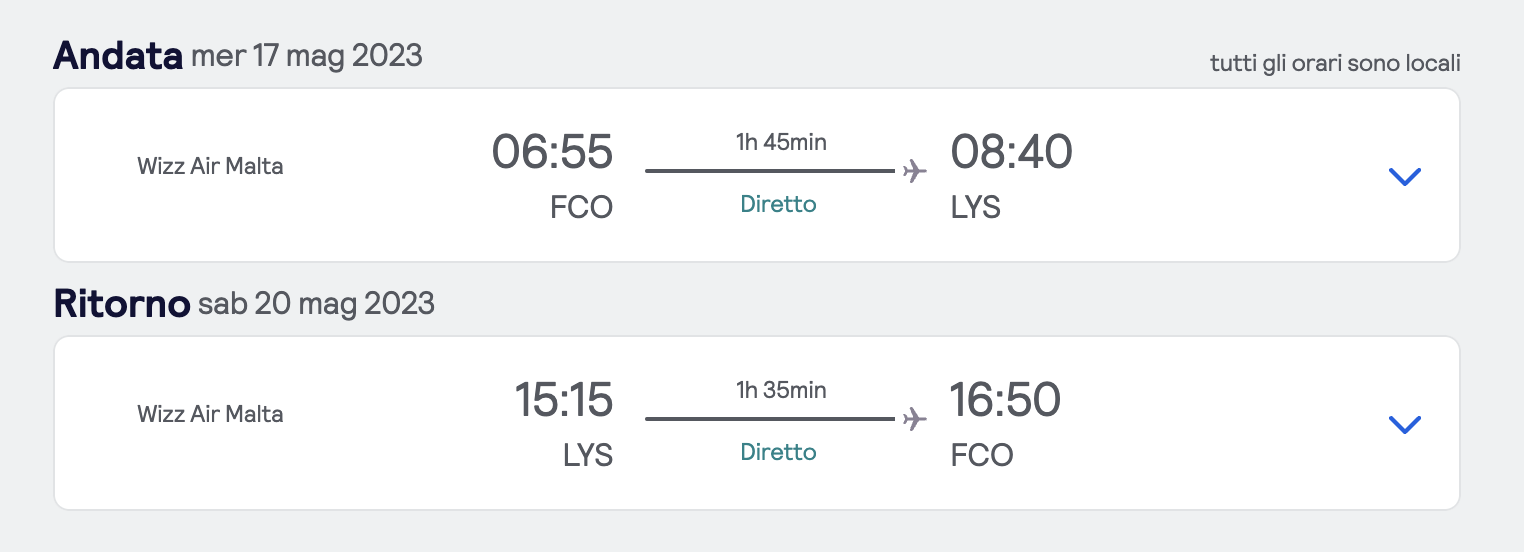Select the Wizz Air Malta outbound airline label
The image size is (1524, 552).
[210, 166]
